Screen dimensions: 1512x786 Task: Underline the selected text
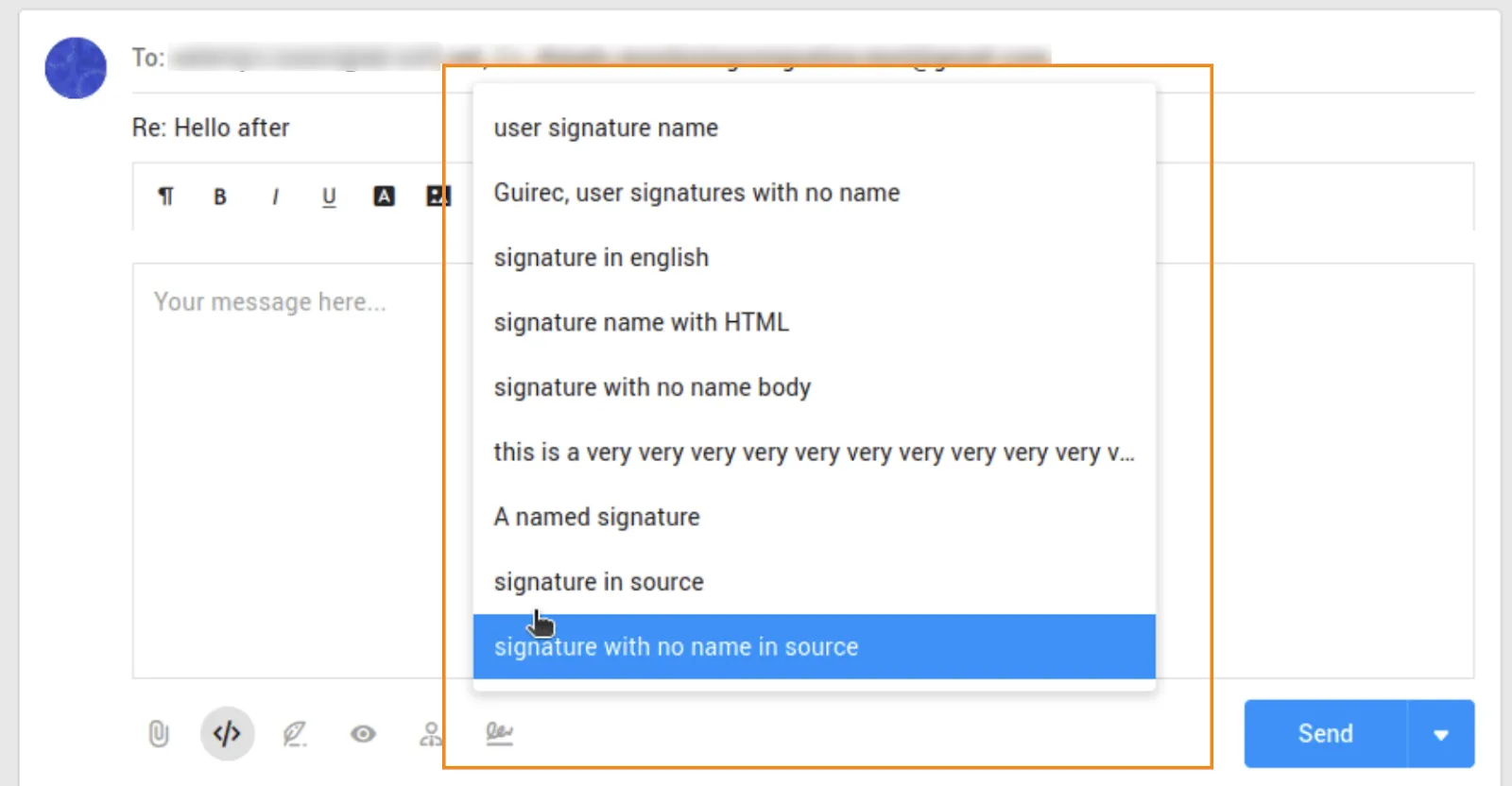click(x=329, y=196)
